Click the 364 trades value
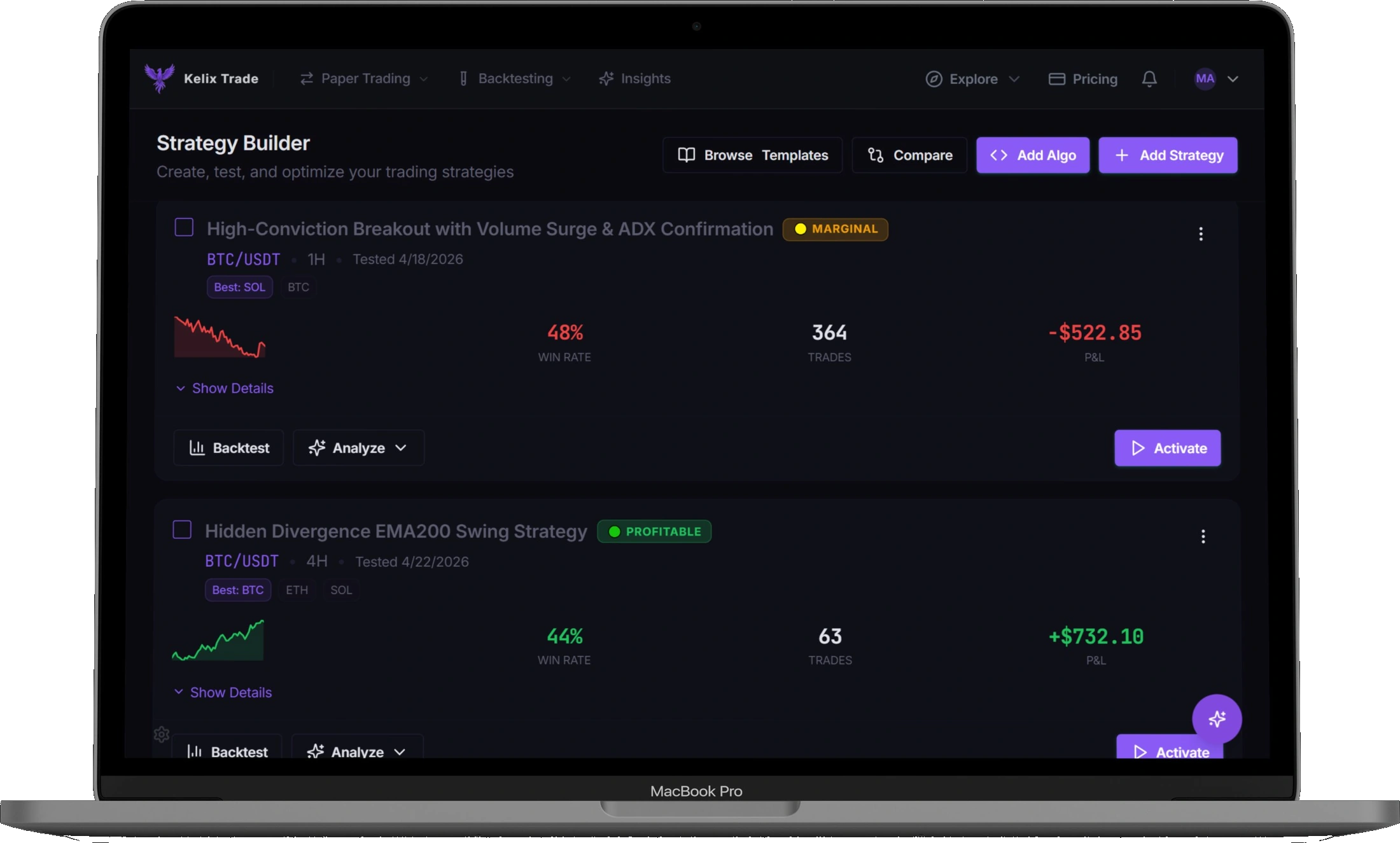Image resolution: width=1400 pixels, height=843 pixels. coord(829,332)
